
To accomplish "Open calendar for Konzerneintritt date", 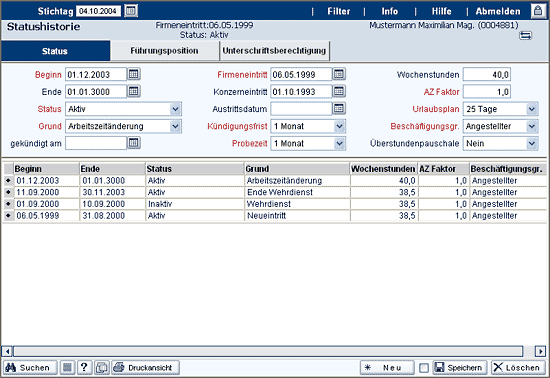I will click(x=339, y=91).
